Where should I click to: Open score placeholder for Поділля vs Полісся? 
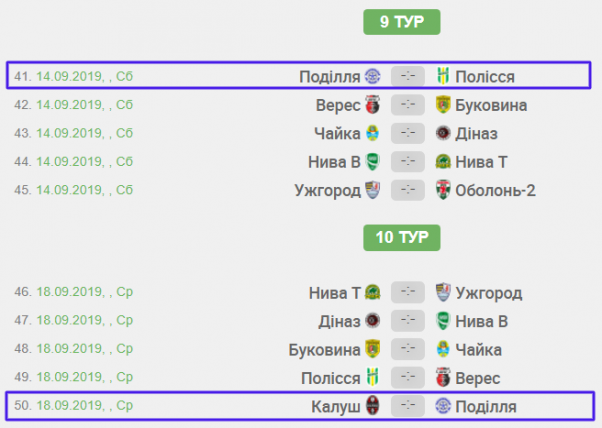click(x=408, y=77)
